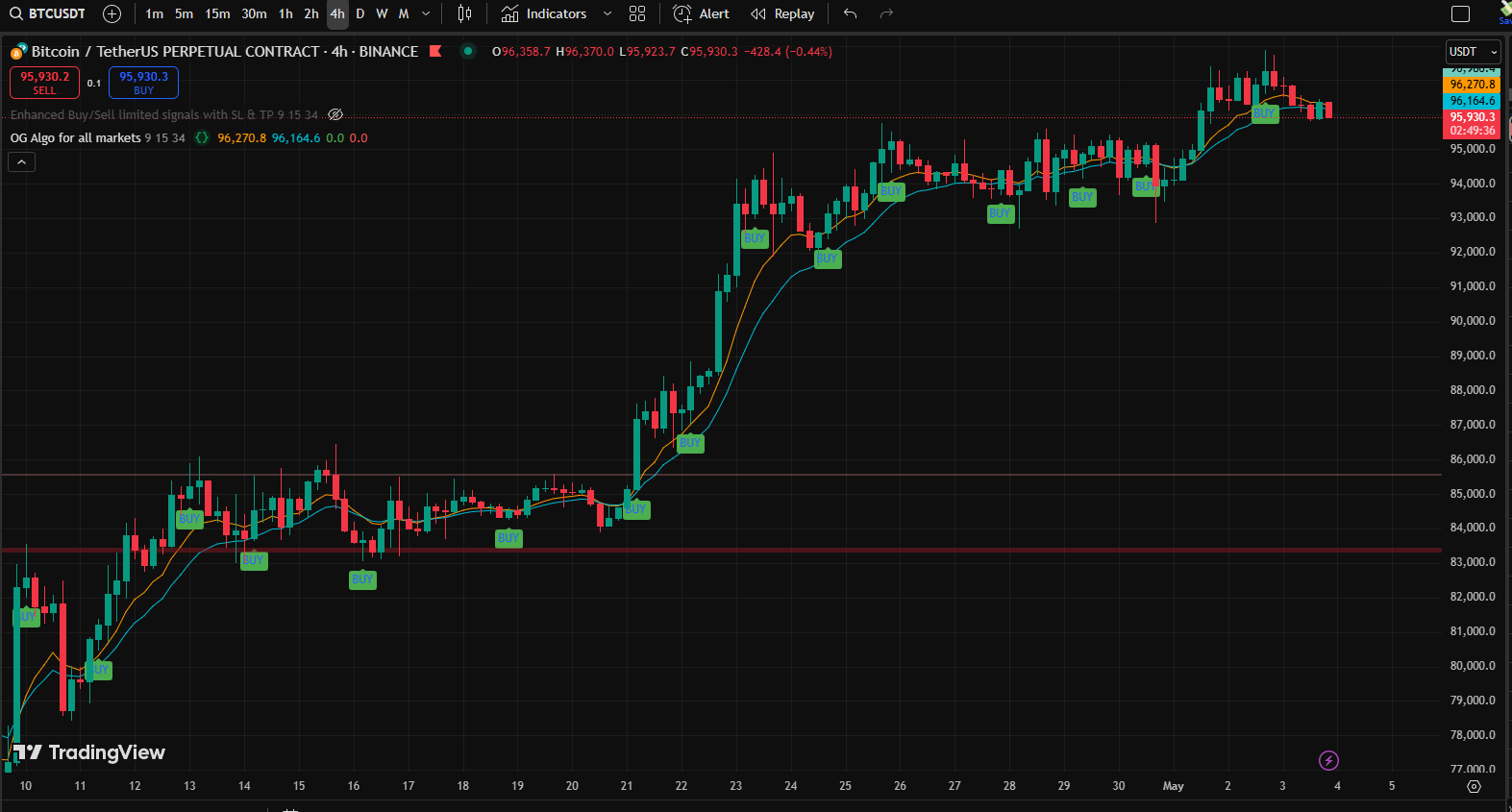Select the OG Algo for all markets indicator
The height and width of the screenshot is (812, 1512).
(76, 137)
